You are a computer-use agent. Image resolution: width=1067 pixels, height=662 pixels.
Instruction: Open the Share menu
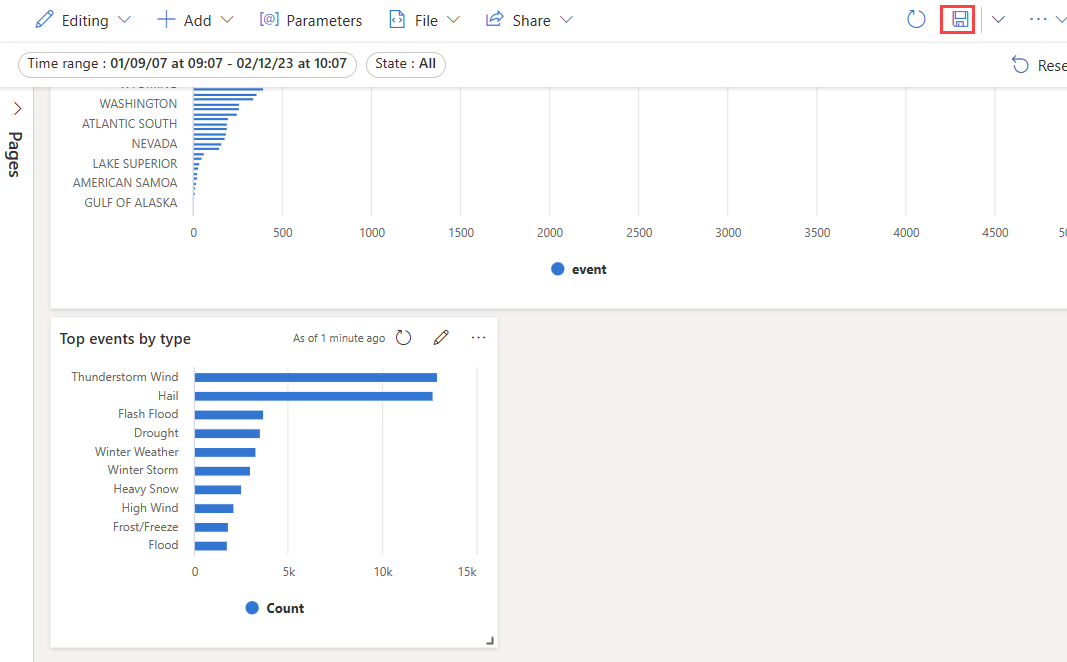click(x=530, y=20)
